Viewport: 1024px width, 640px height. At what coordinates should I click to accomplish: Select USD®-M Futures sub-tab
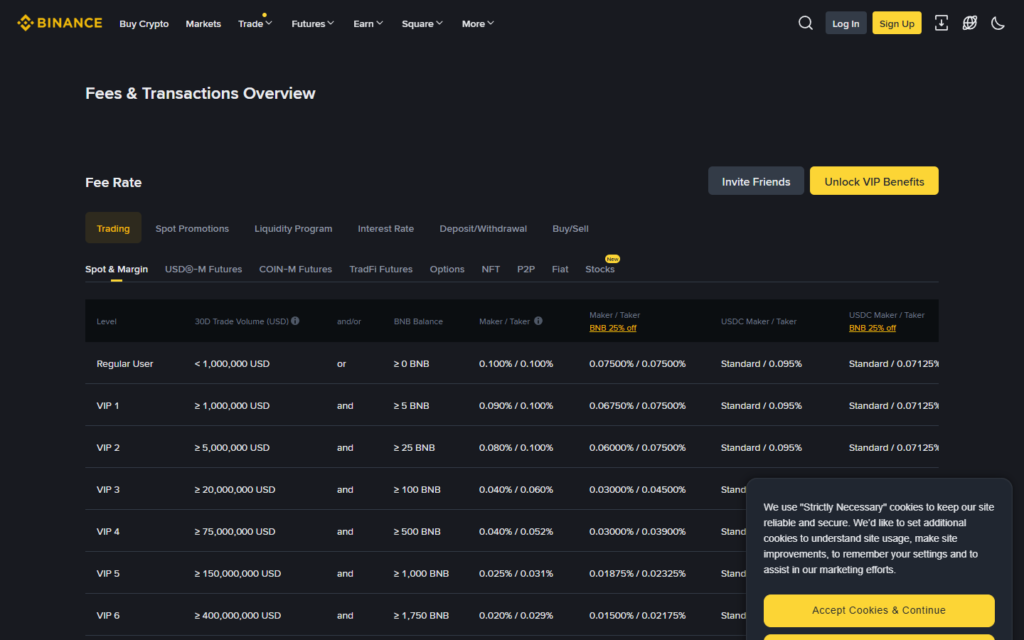[x=203, y=269]
